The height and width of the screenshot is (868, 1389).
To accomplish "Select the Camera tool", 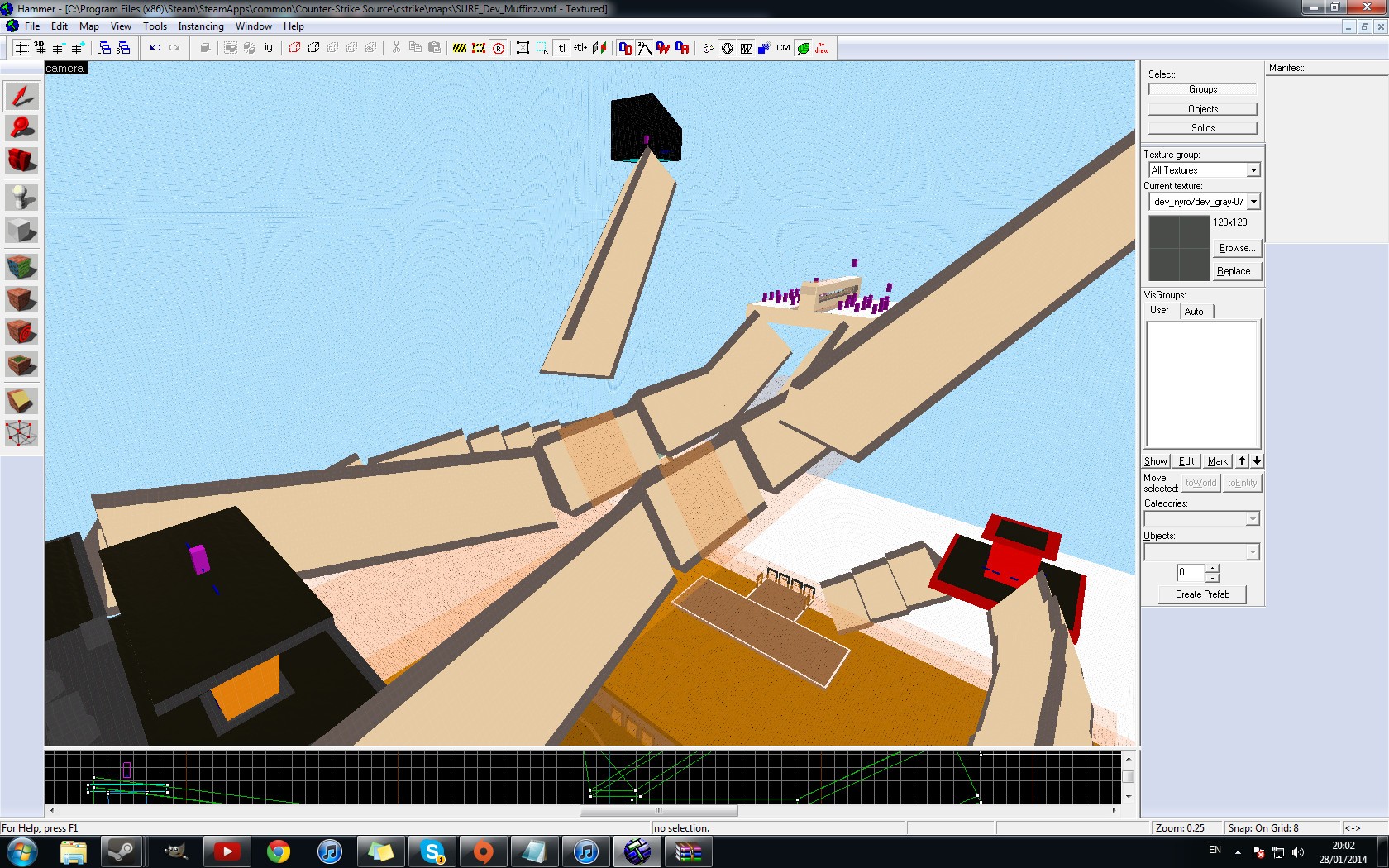I will (21, 160).
